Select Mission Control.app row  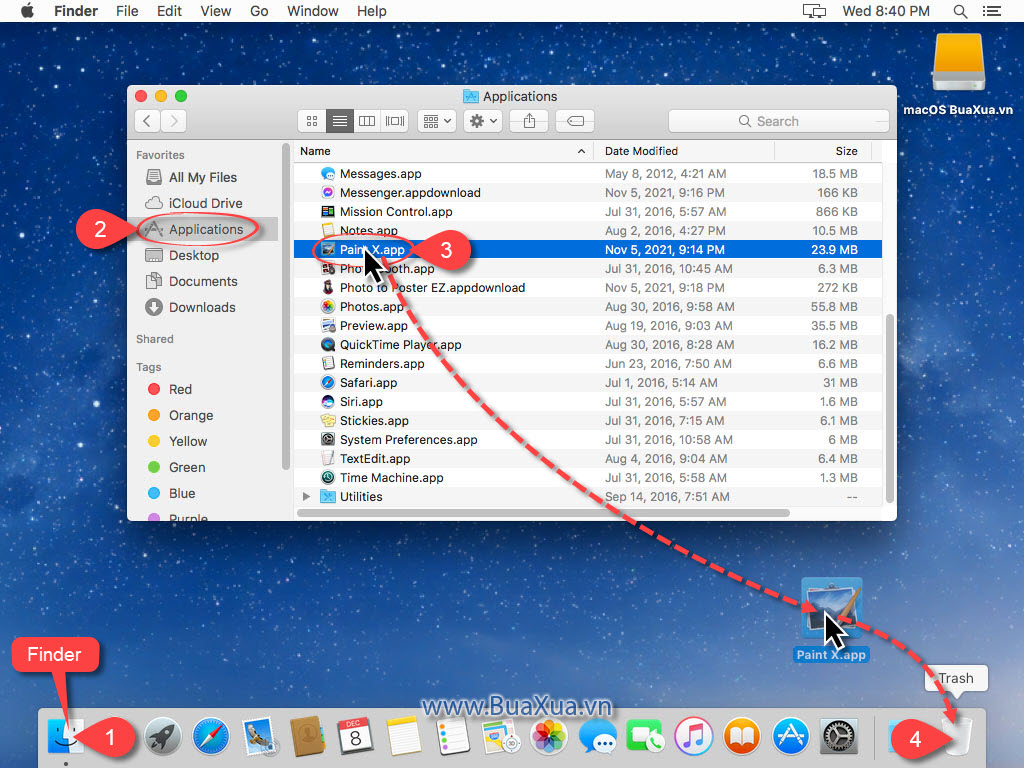point(588,212)
